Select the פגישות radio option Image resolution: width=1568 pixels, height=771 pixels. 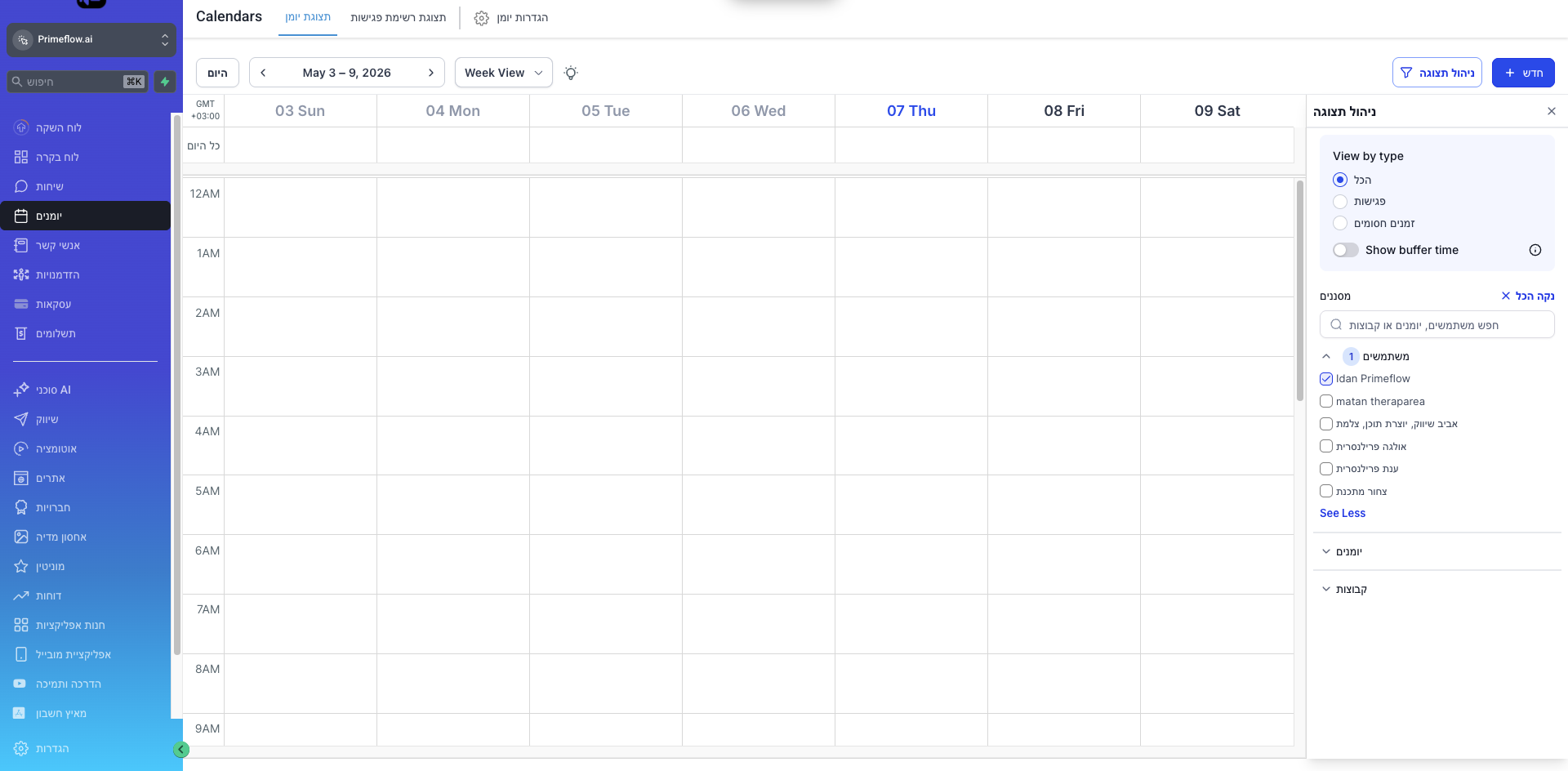coord(1340,201)
